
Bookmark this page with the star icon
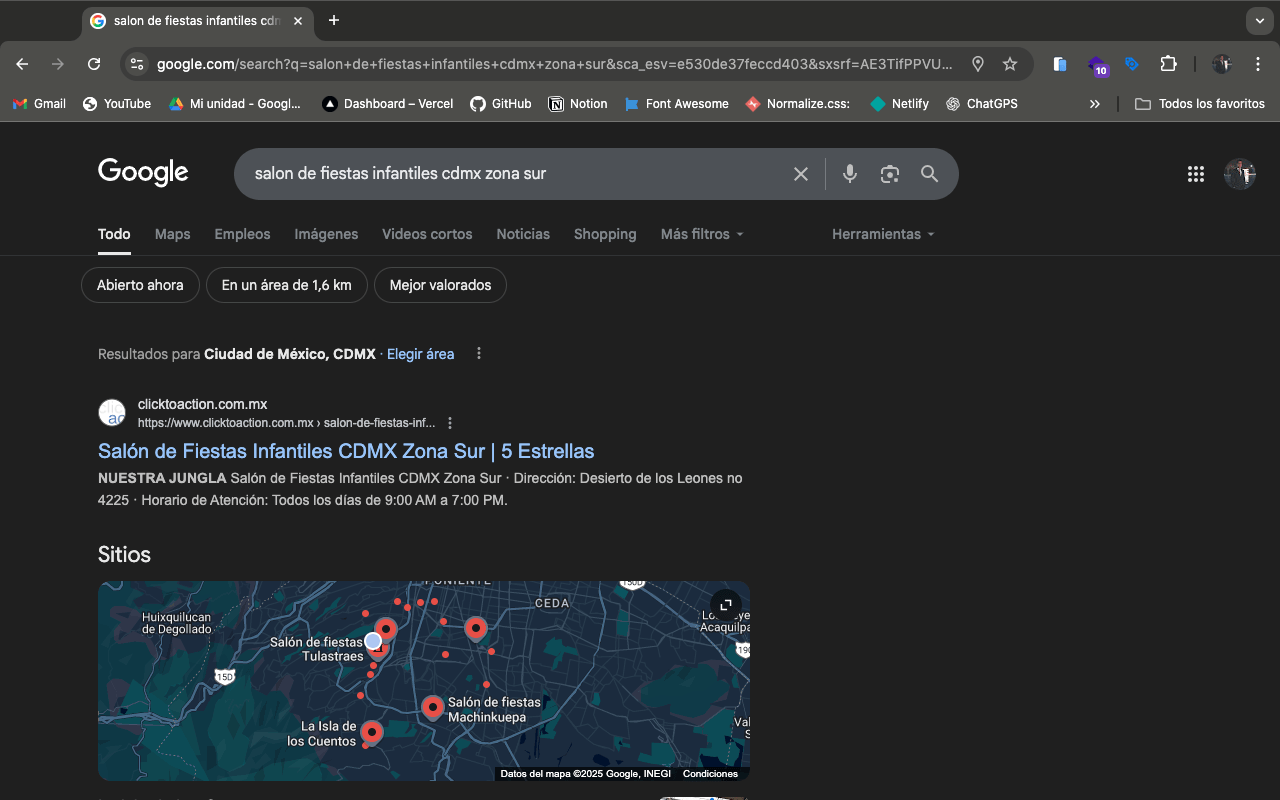(1010, 64)
